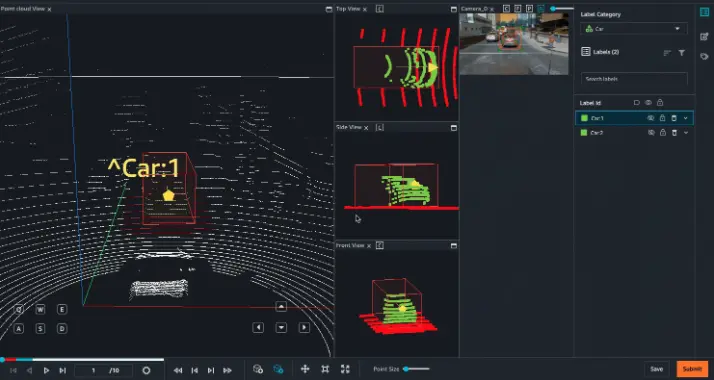This screenshot has height=380, width=714.
Task: Click the frame number input field
Action: tap(103, 370)
